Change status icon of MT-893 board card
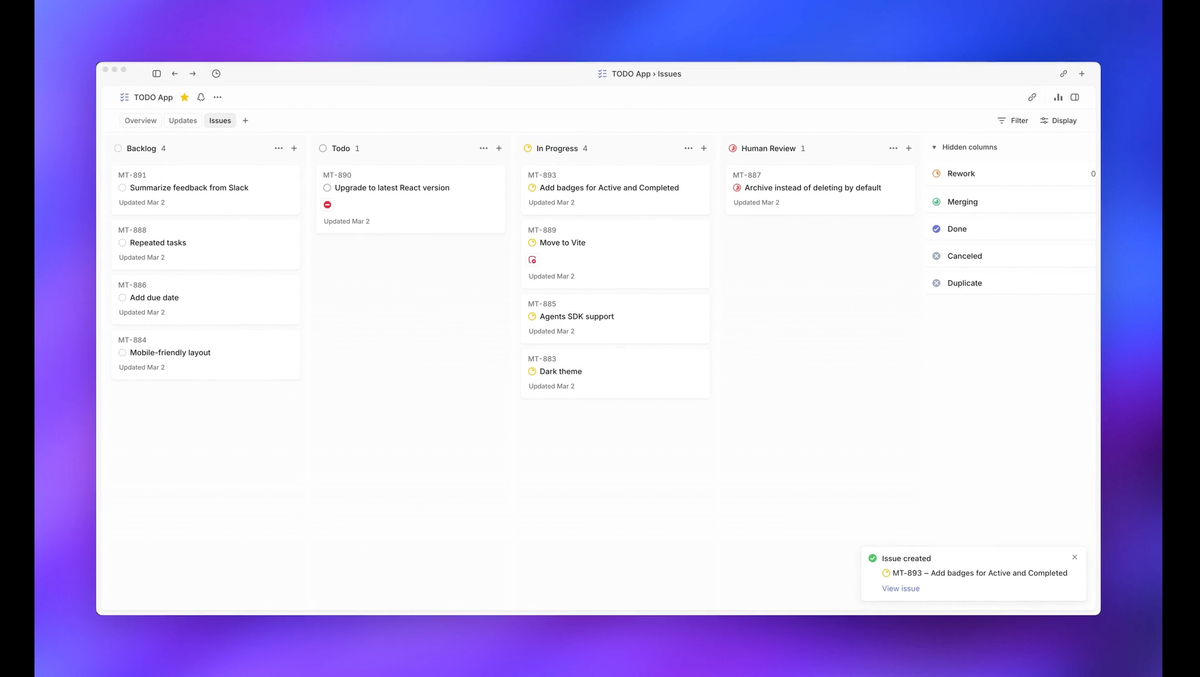The image size is (1200, 677). tap(532, 188)
